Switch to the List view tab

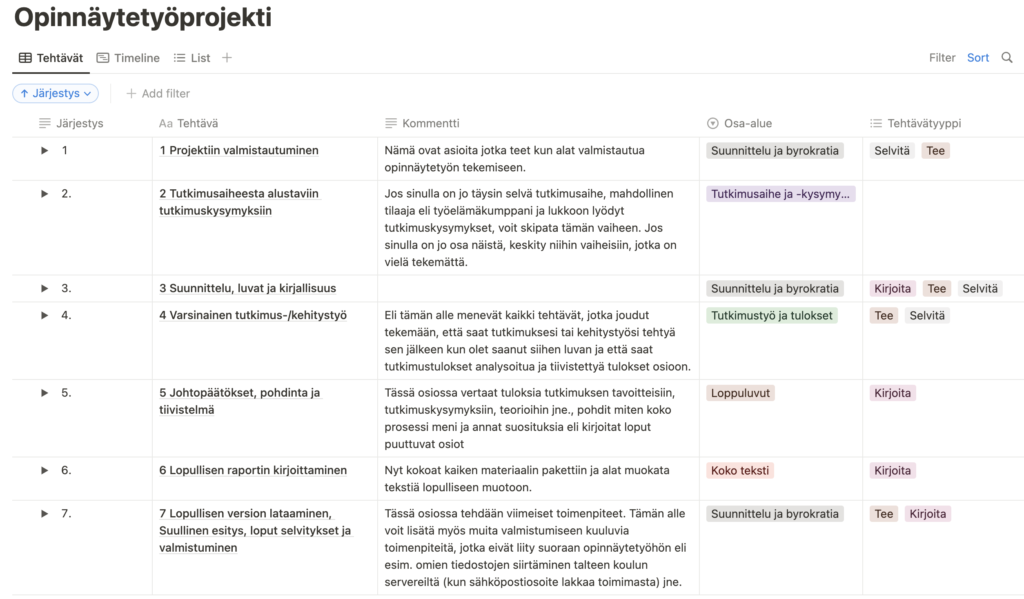(x=192, y=58)
